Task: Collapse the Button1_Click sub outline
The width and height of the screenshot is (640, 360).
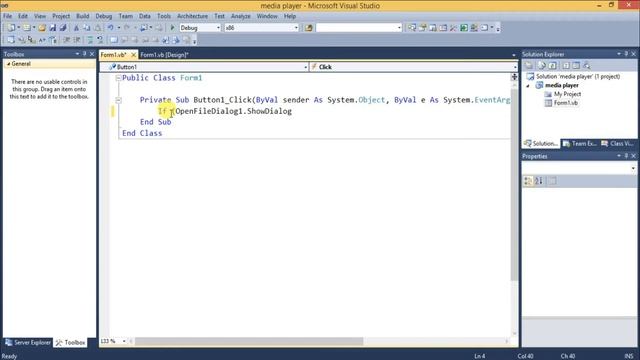Action: tap(118, 100)
